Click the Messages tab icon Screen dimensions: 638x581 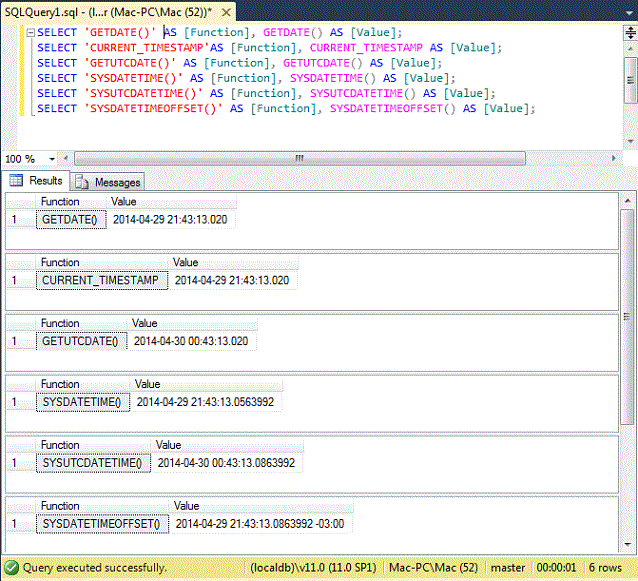pos(82,182)
